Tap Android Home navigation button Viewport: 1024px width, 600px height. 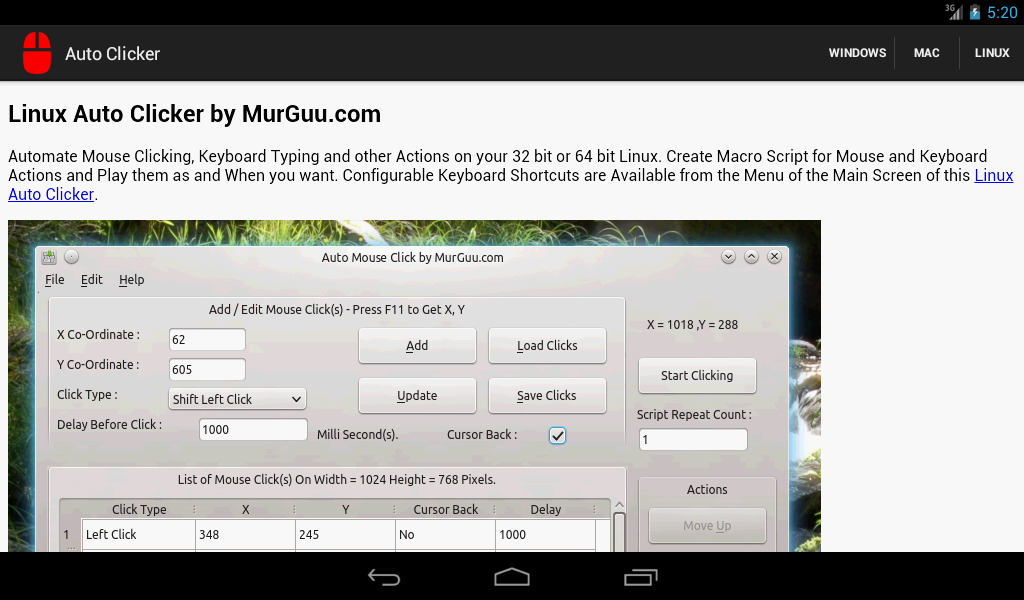point(512,577)
